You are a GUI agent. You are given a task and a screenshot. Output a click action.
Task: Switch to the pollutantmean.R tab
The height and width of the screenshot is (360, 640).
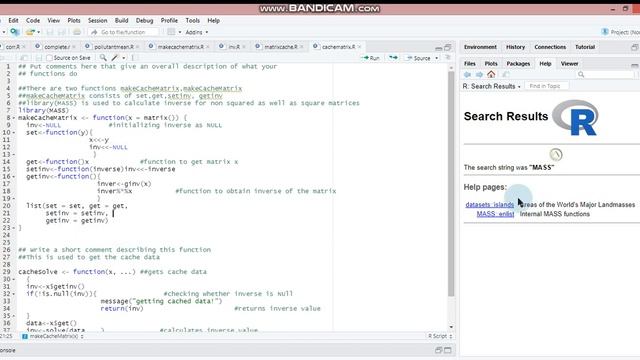click(x=113, y=47)
